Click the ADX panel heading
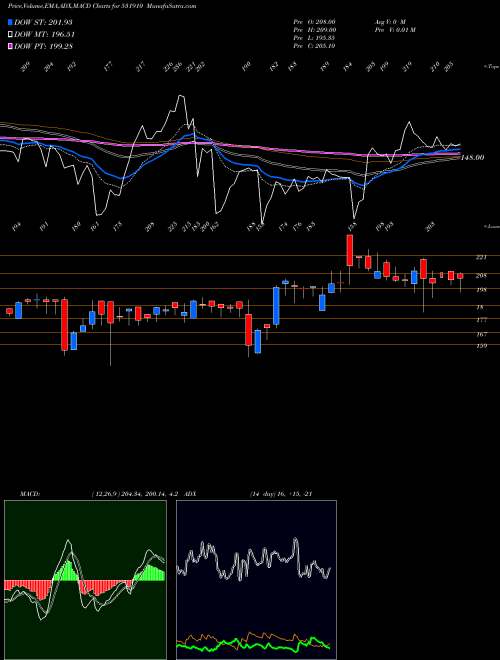This screenshot has height=660, width=500. 190,494
